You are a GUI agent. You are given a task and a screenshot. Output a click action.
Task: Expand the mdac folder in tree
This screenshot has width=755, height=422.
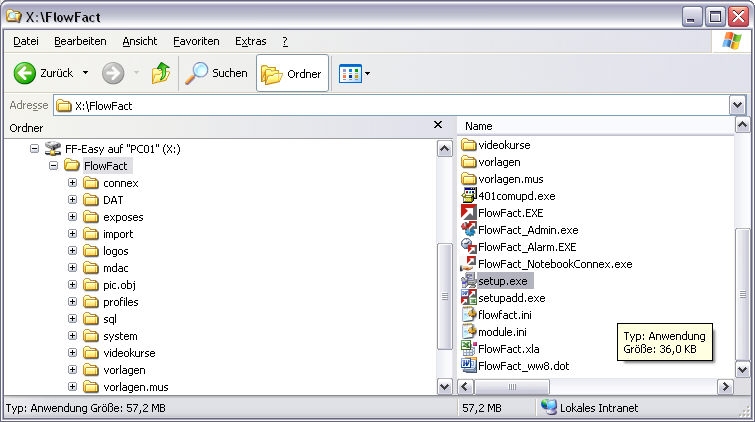(72, 267)
